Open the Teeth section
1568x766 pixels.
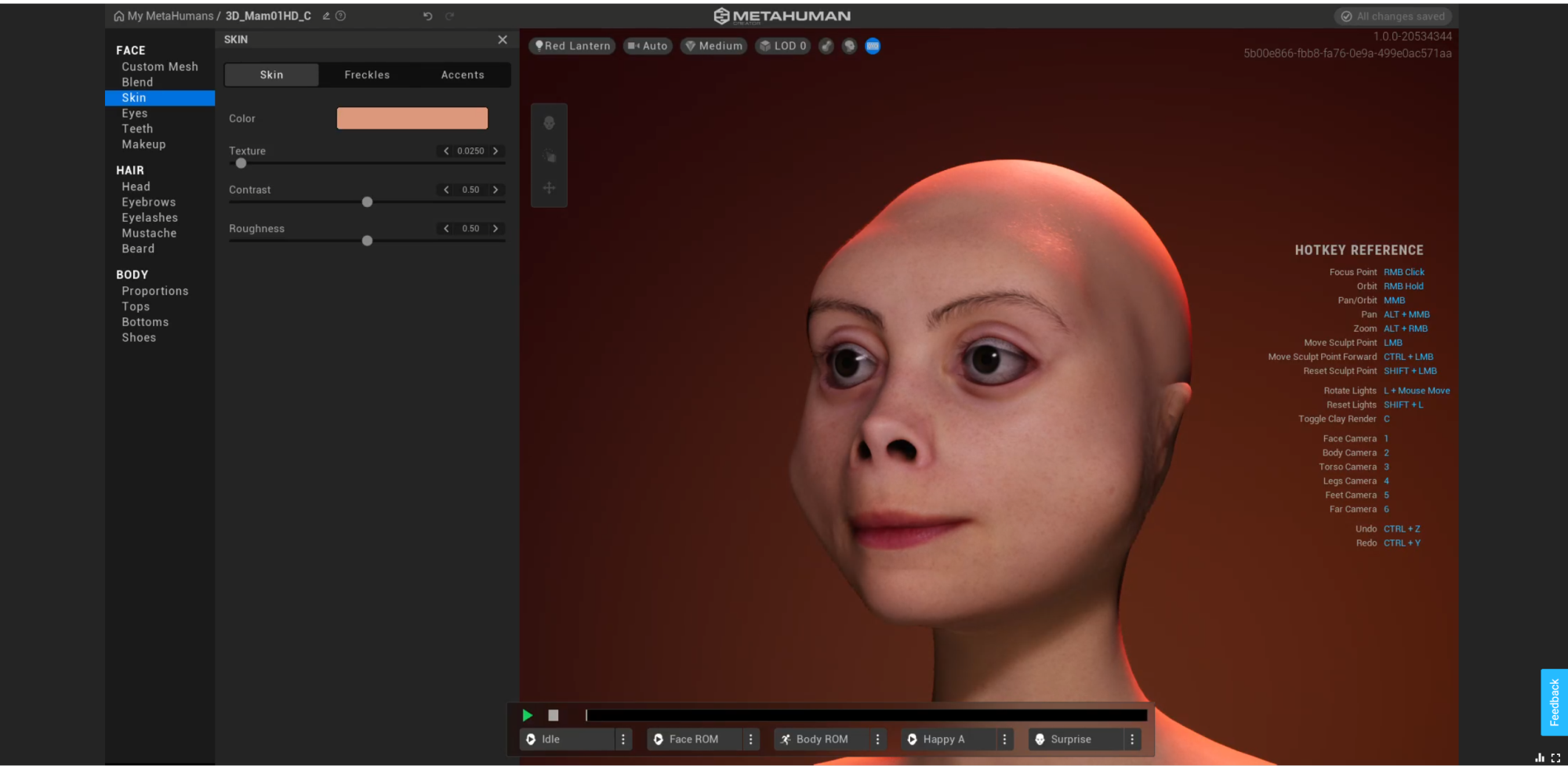coord(137,129)
